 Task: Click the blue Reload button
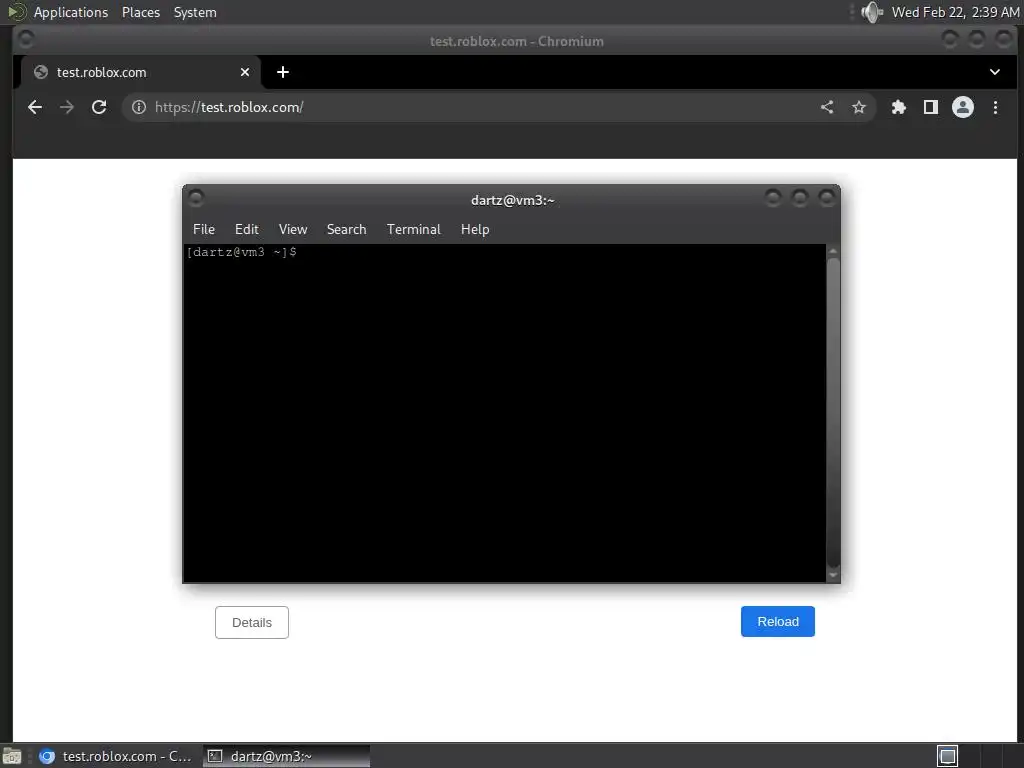click(778, 622)
